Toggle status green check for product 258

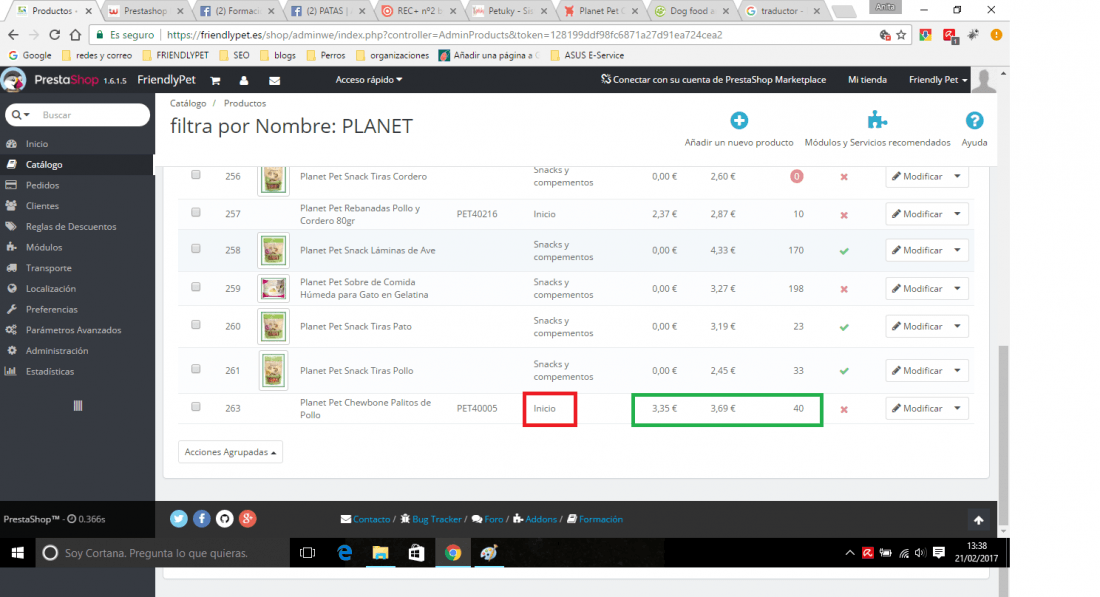click(x=844, y=250)
